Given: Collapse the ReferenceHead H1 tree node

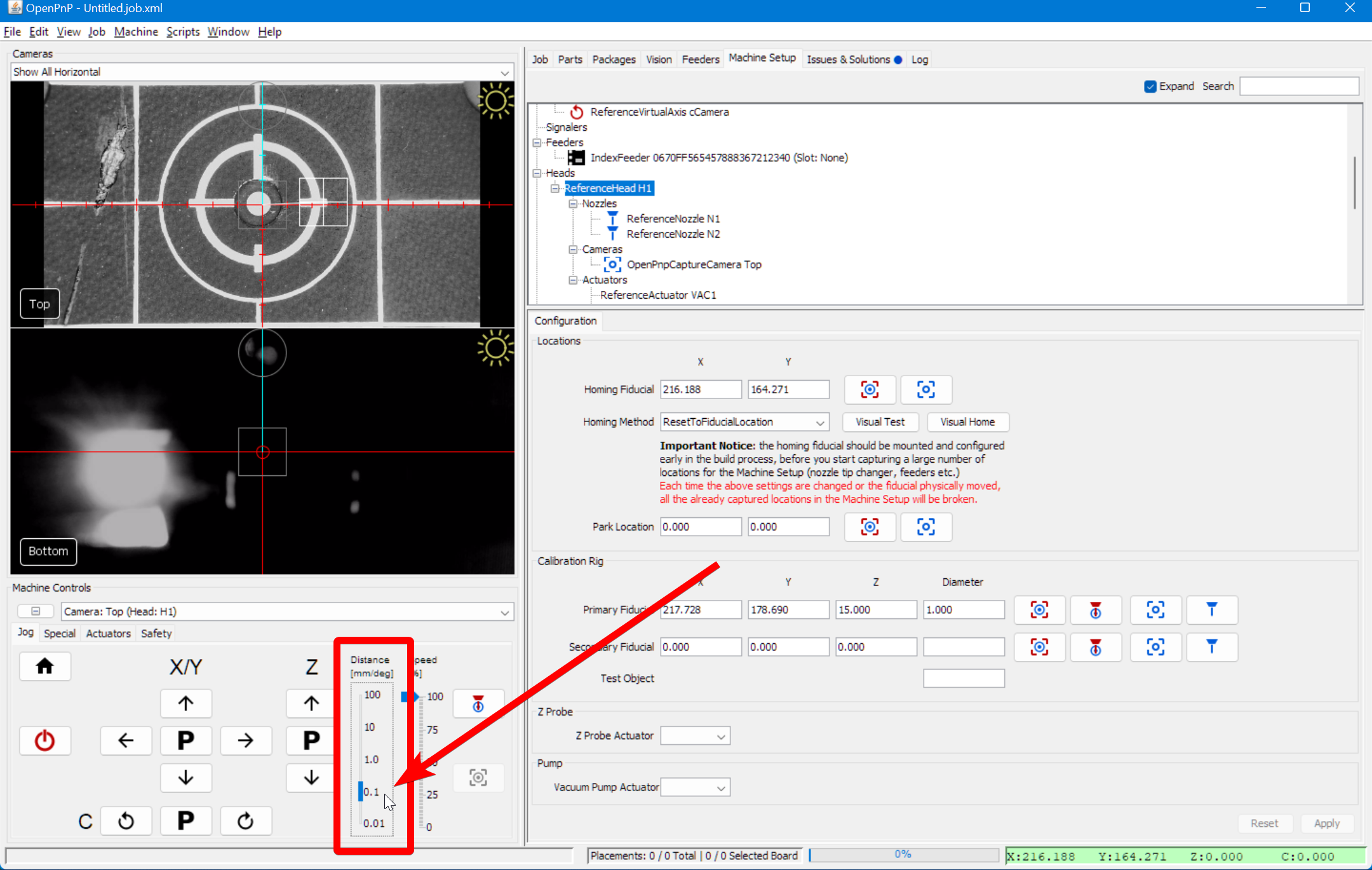Looking at the screenshot, I should pyautogui.click(x=556, y=188).
